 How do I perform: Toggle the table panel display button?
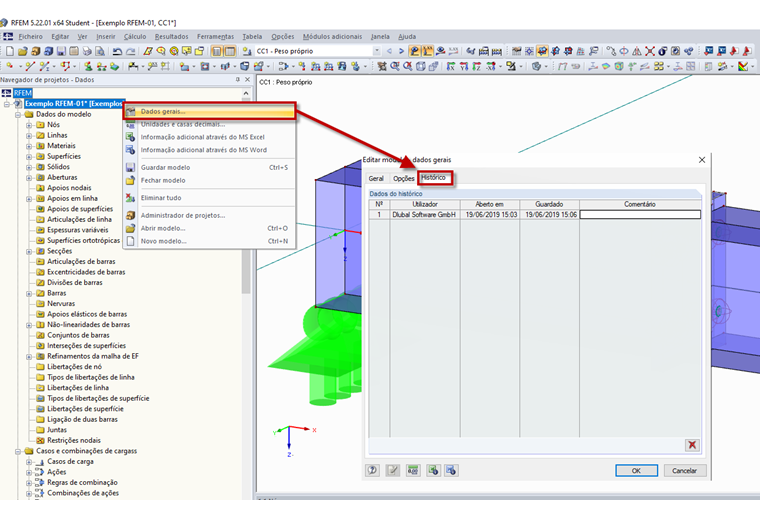point(230,51)
